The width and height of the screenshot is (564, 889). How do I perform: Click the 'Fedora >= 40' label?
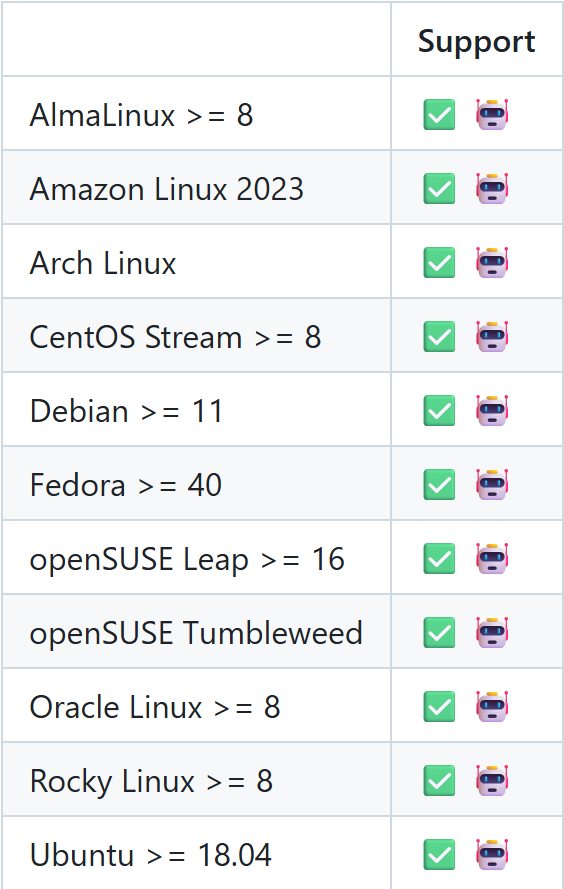coord(125,485)
